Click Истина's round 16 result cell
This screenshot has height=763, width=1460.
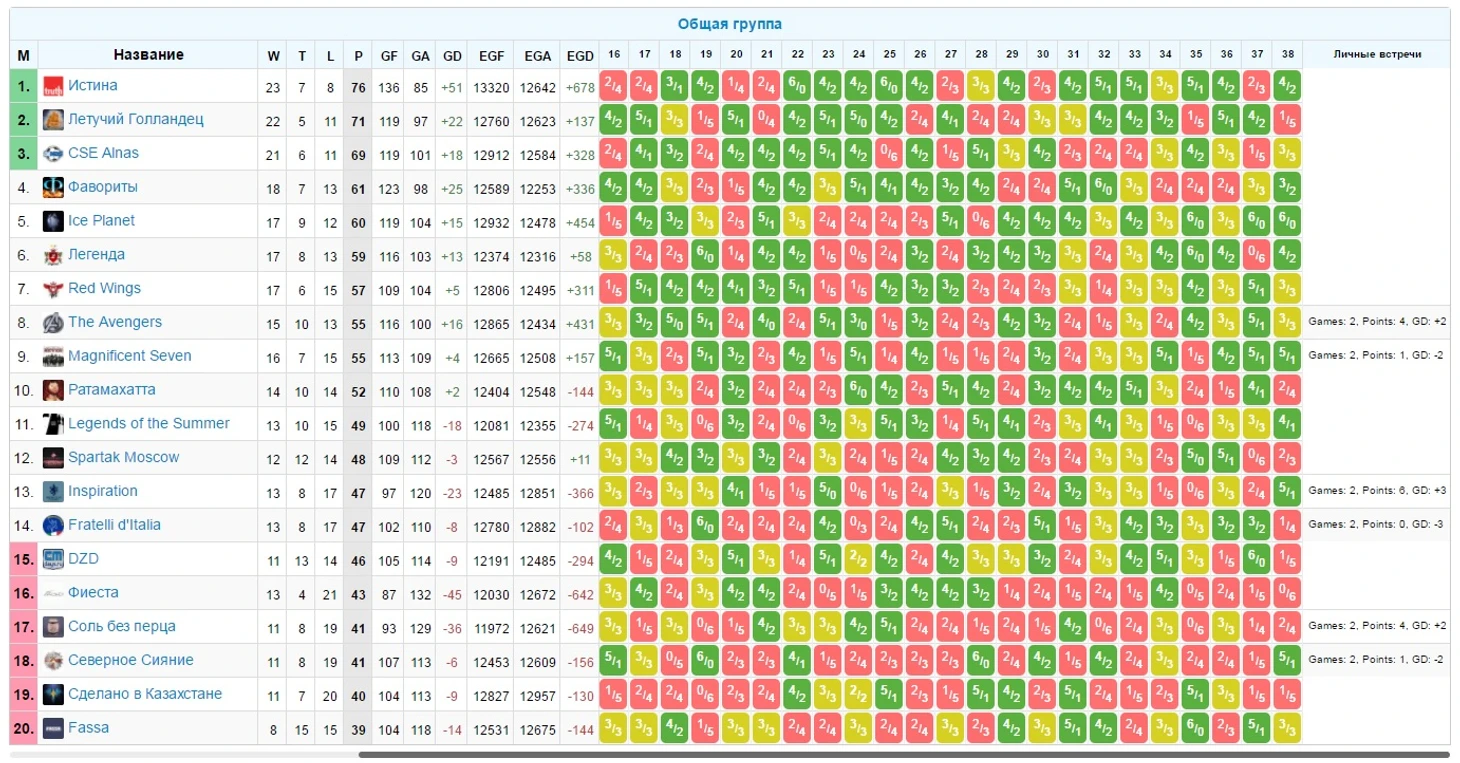[613, 86]
